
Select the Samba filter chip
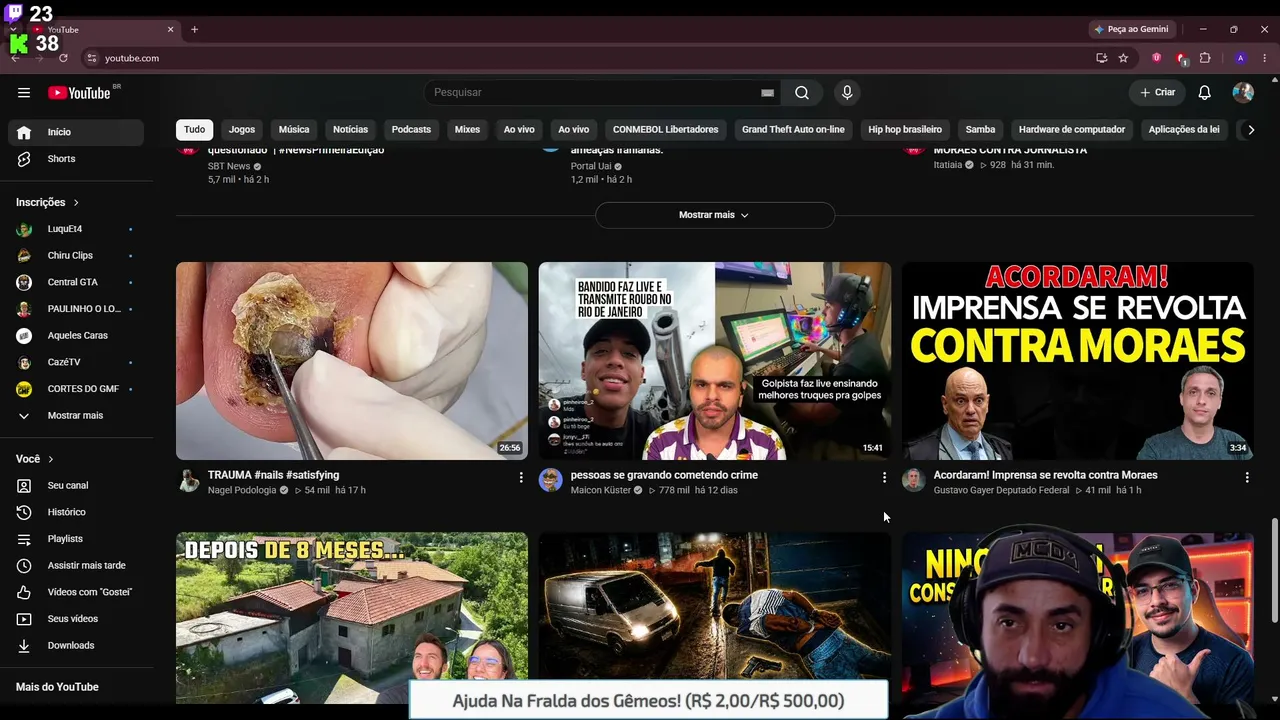(x=980, y=130)
